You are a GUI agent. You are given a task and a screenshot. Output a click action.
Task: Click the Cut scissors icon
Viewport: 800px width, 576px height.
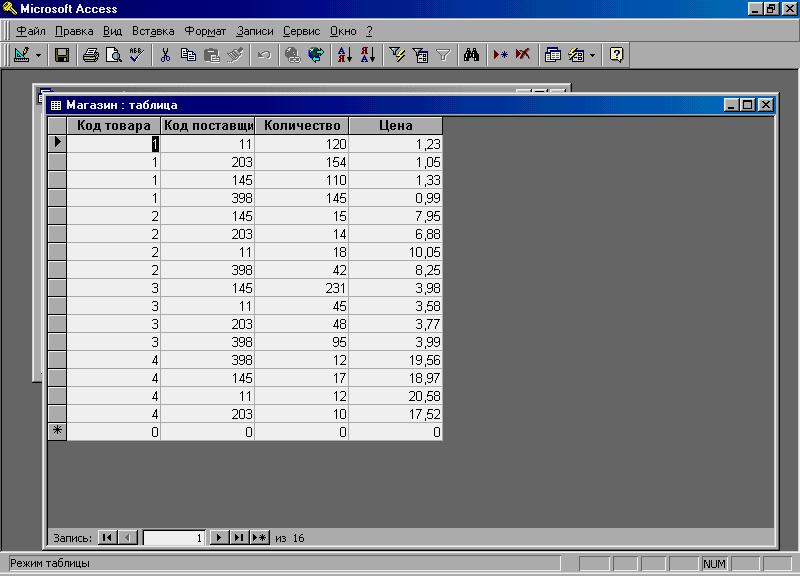165,55
